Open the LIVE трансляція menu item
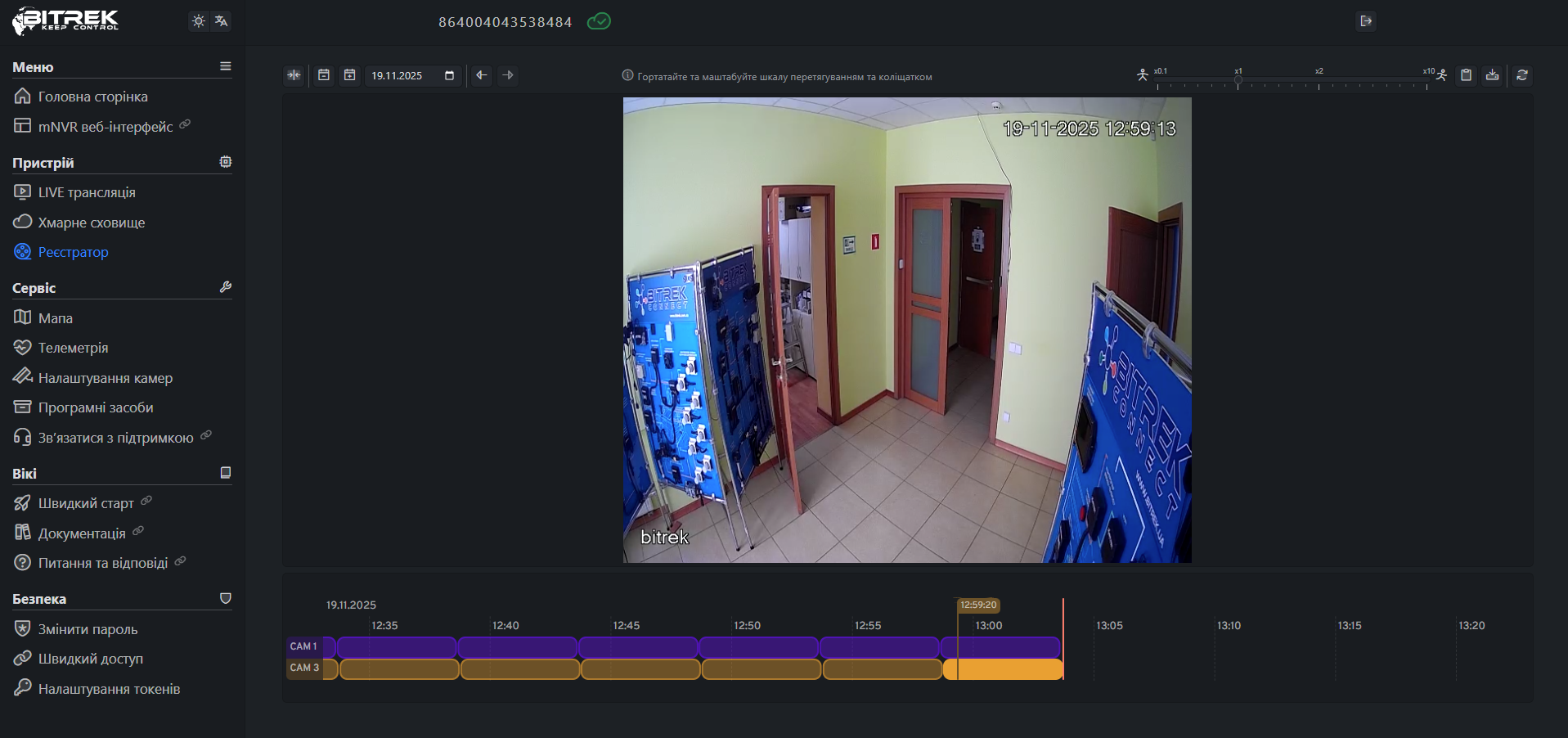 (87, 192)
